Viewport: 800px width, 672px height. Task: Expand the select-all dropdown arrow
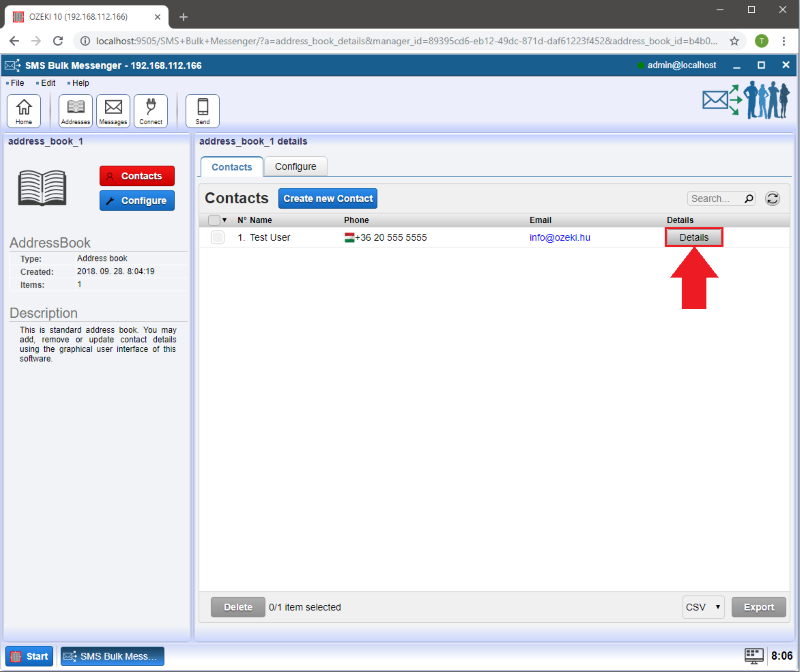[225, 220]
